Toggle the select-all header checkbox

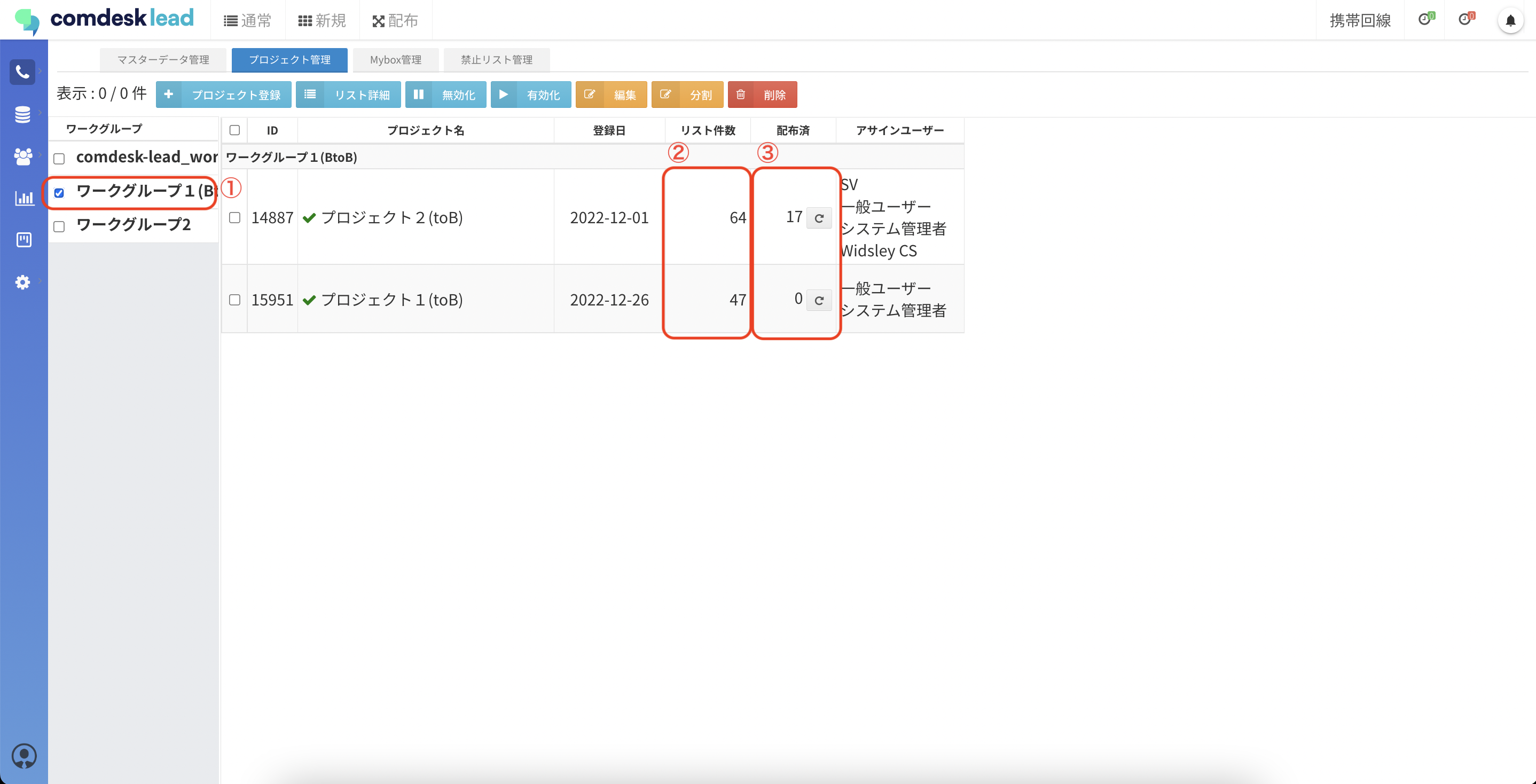tap(234, 130)
